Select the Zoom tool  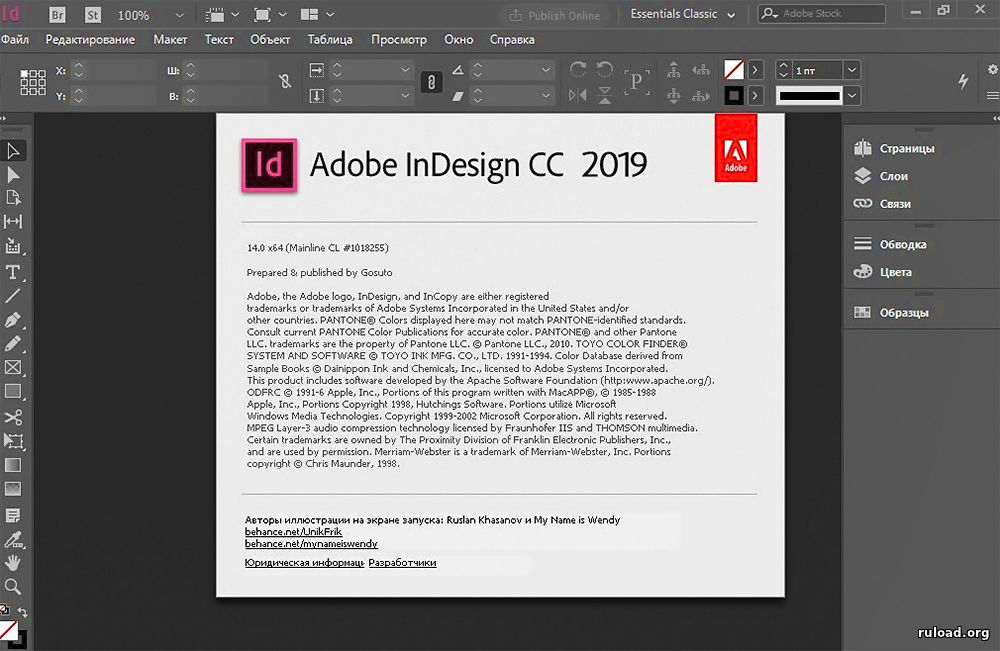pyautogui.click(x=13, y=586)
